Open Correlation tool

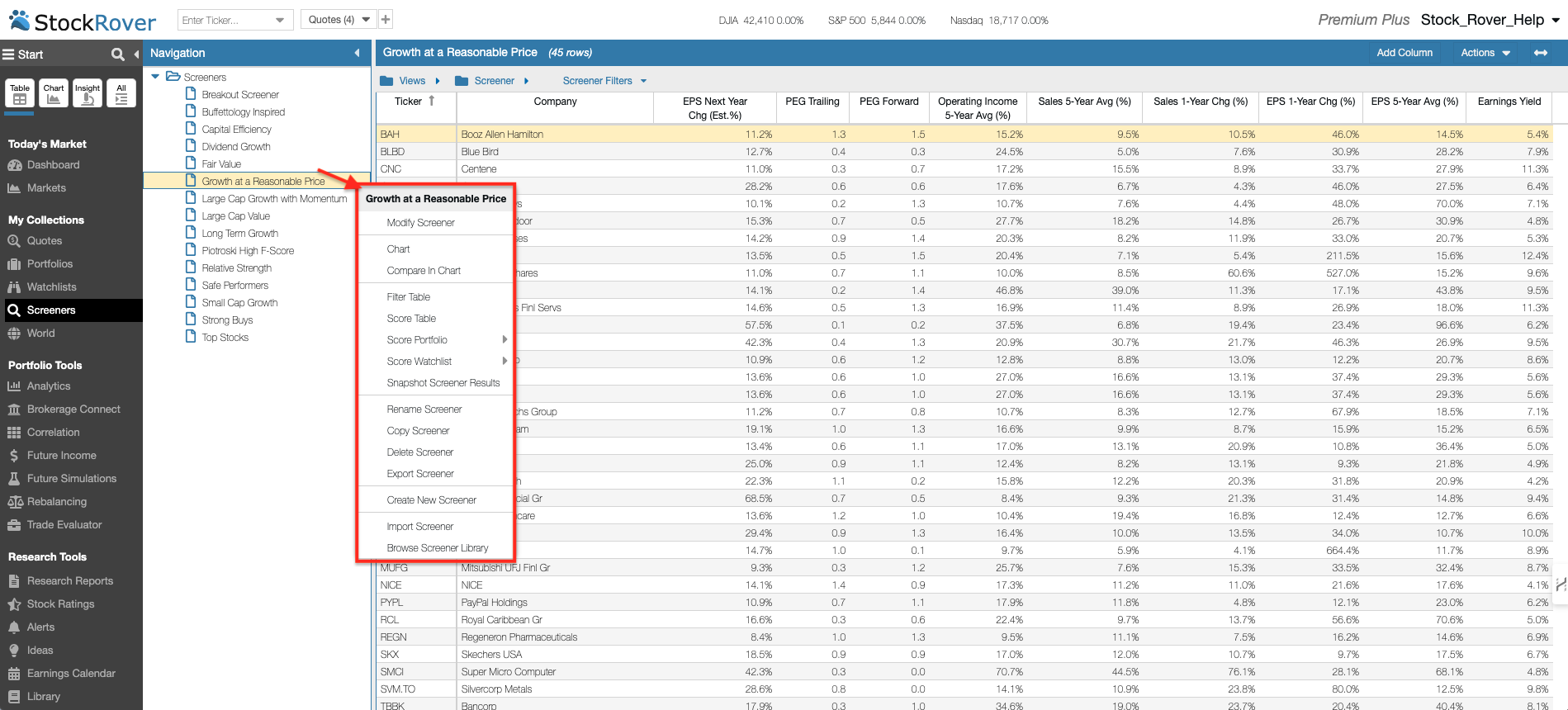tap(53, 433)
